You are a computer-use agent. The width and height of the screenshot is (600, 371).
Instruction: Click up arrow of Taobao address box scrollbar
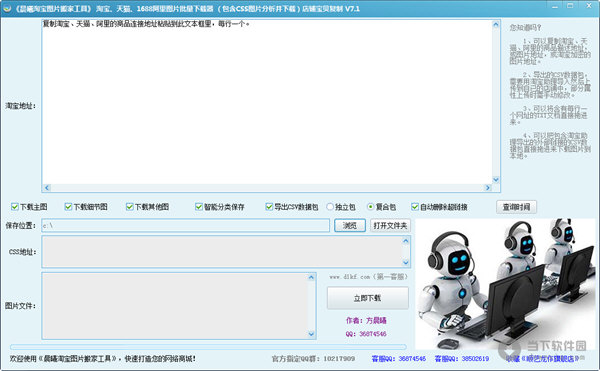(x=496, y=24)
